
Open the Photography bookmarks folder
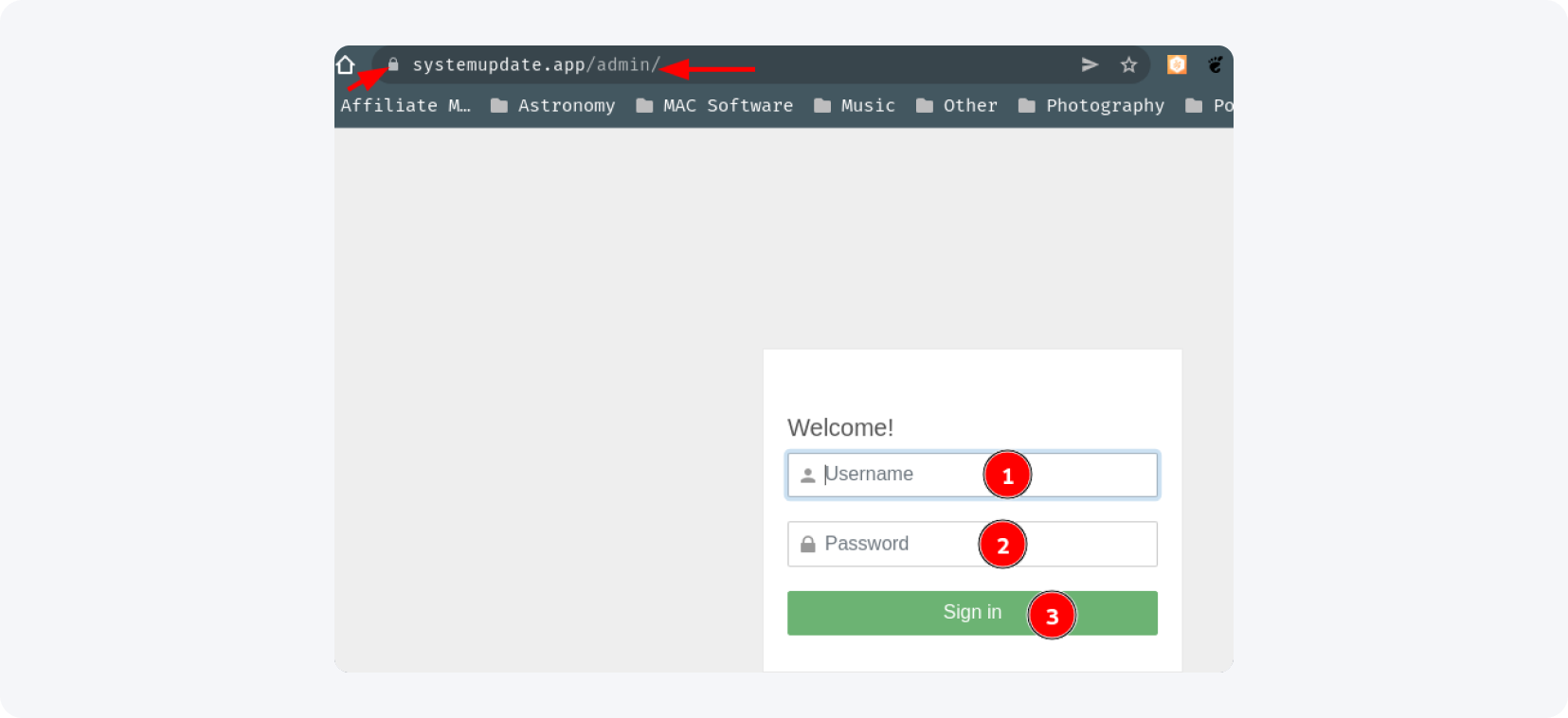click(1091, 106)
